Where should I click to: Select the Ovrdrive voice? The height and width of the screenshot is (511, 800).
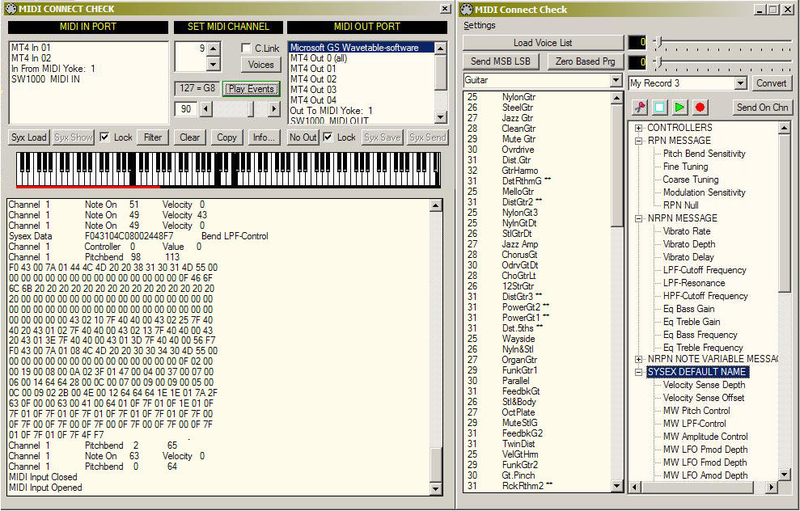pos(518,149)
